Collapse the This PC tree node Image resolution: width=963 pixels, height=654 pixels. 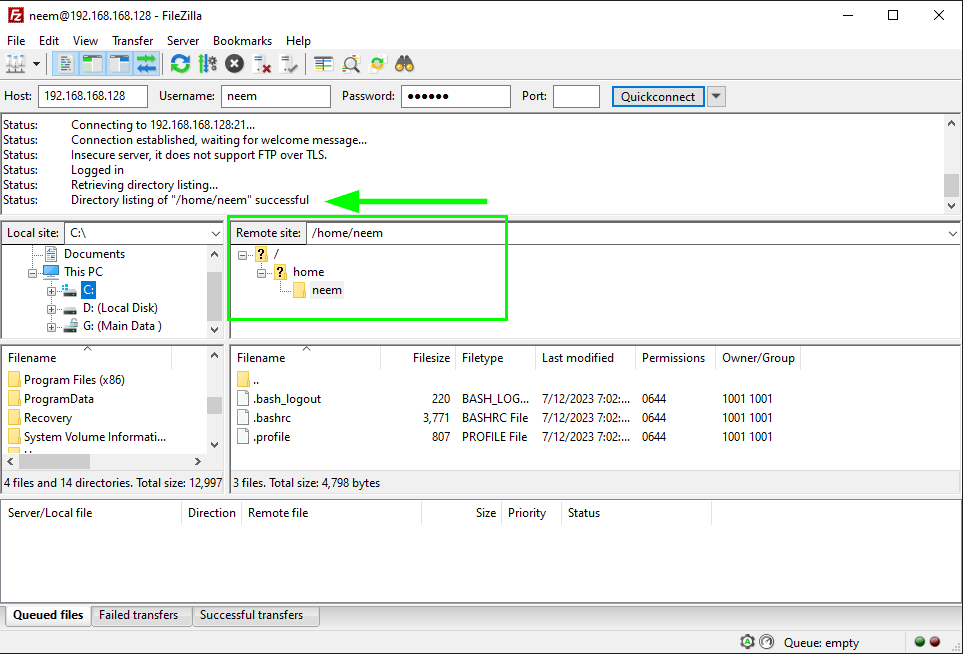tap(33, 273)
